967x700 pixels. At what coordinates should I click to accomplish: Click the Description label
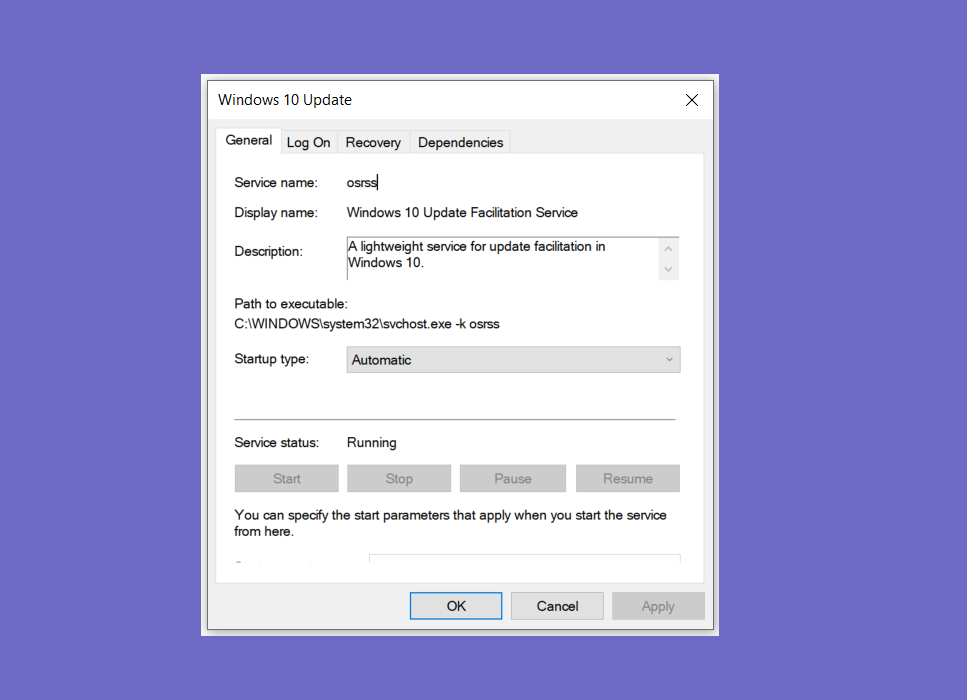[268, 252]
